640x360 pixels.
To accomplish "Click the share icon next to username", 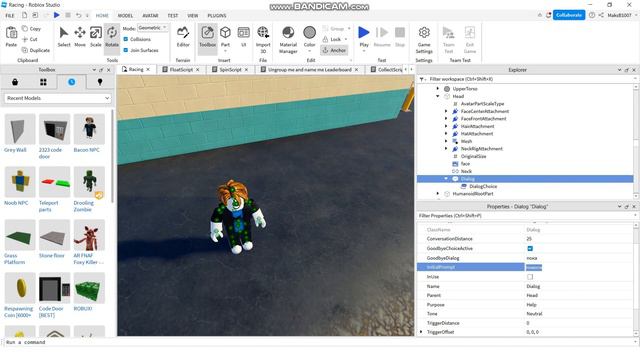I will pos(601,15).
